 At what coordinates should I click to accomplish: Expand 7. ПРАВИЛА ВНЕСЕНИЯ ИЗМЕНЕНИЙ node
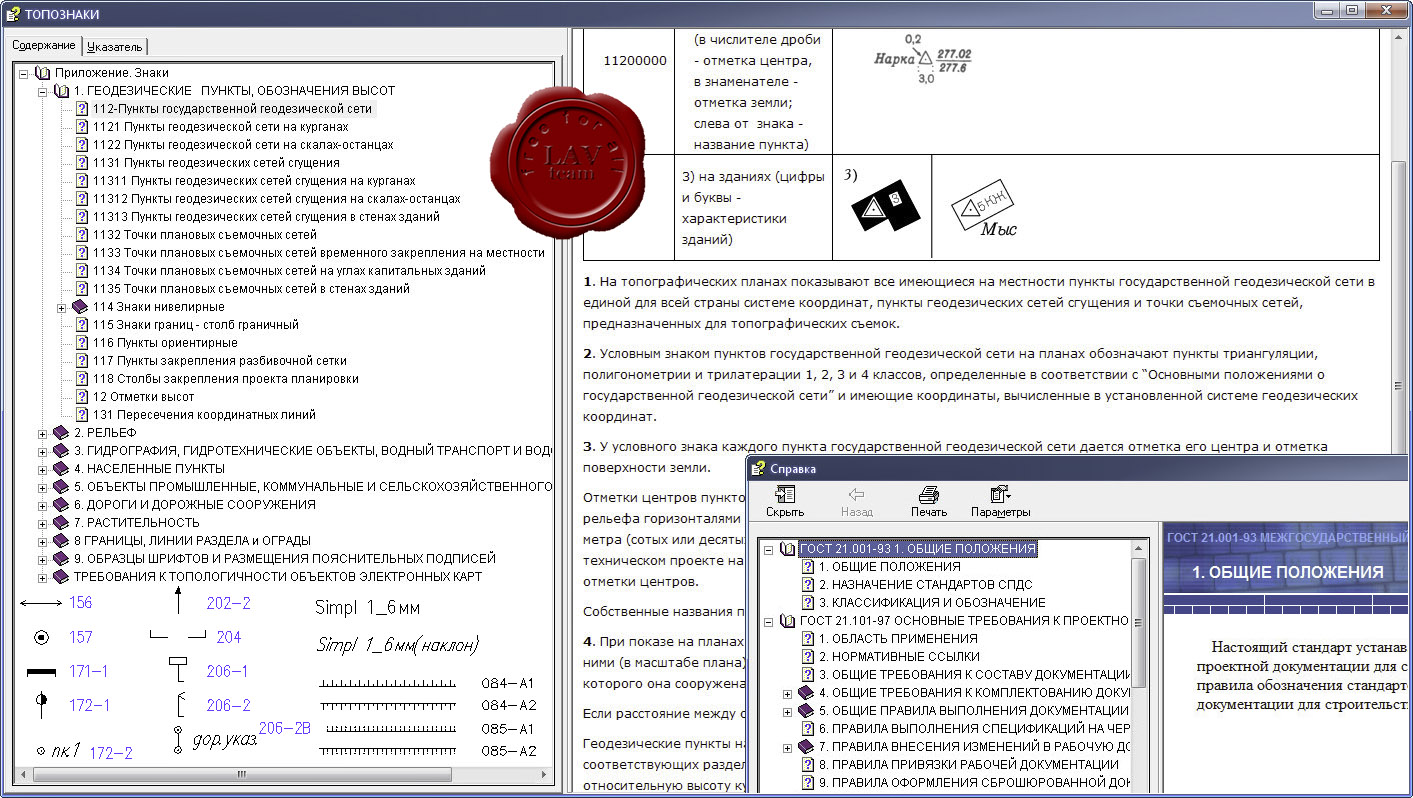pyautogui.click(x=787, y=747)
